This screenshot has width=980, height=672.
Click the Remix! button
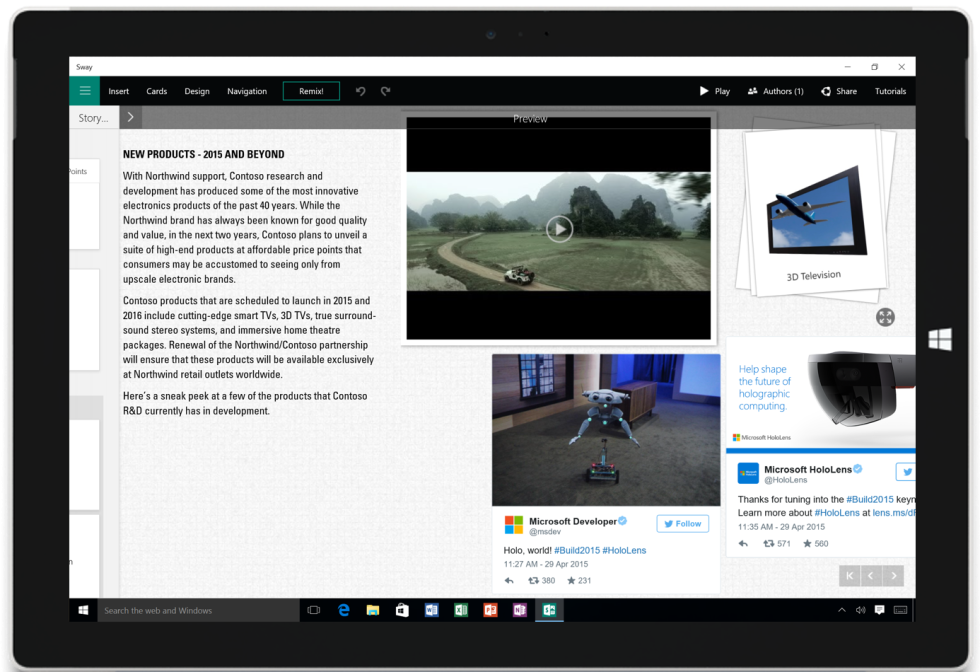click(x=311, y=91)
